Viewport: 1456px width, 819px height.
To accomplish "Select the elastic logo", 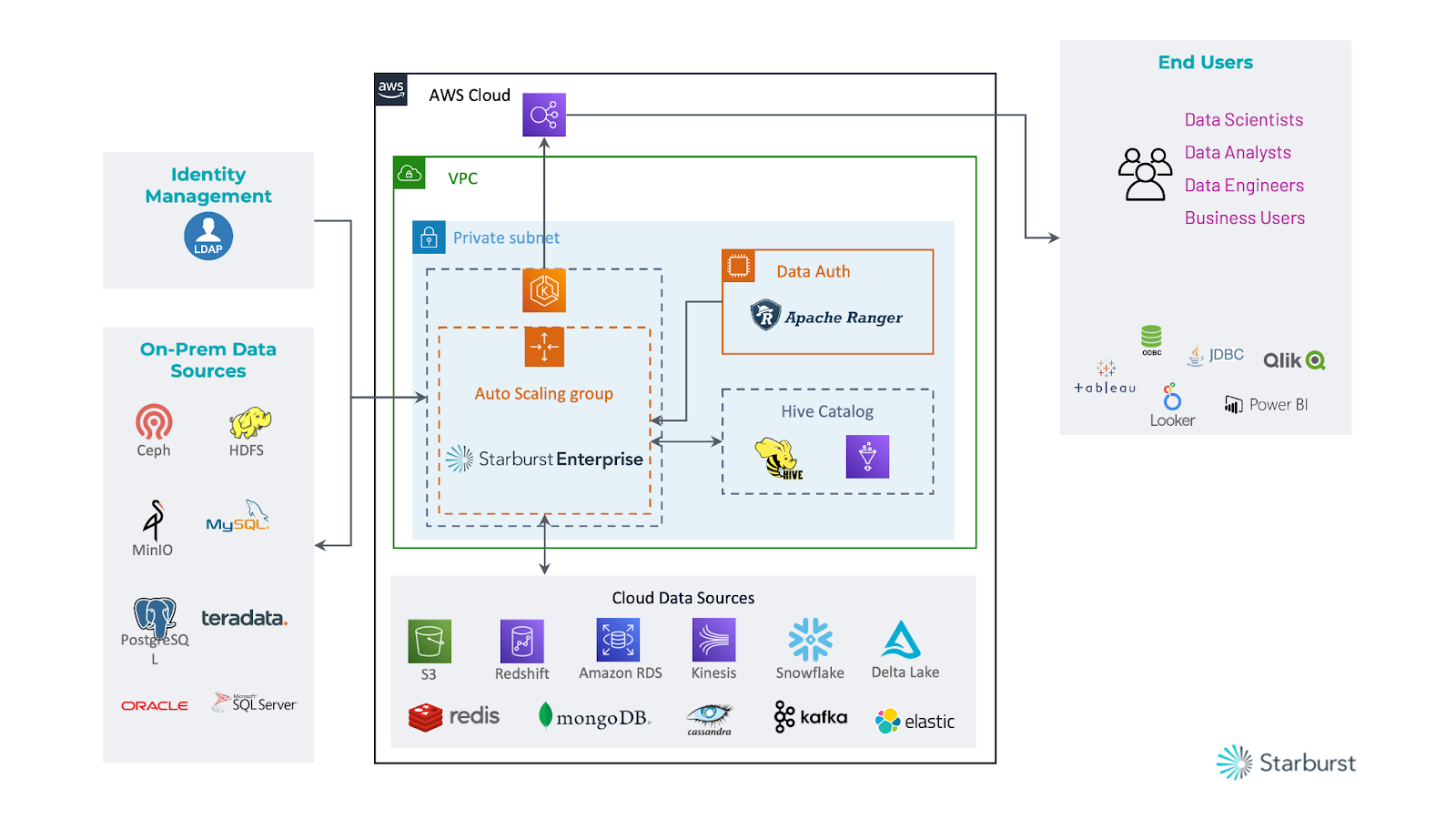I will 915,722.
